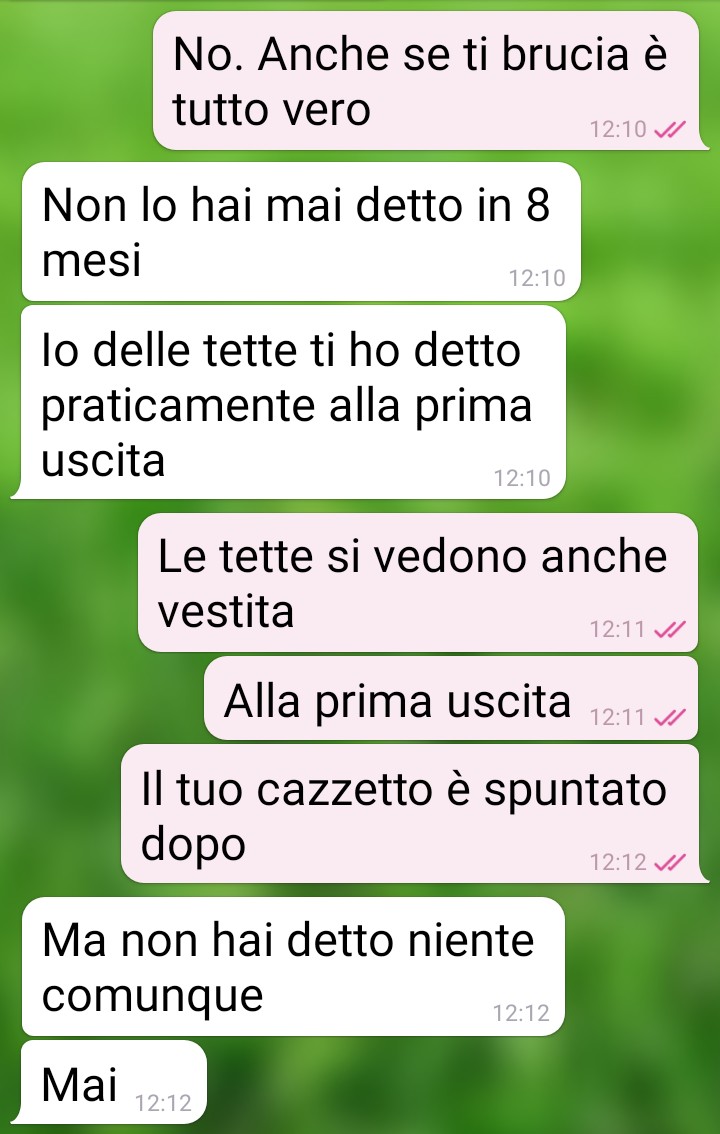Tap the 12:10 timestamp under '8 mesi' message
This screenshot has height=1134, width=720.
(x=537, y=278)
